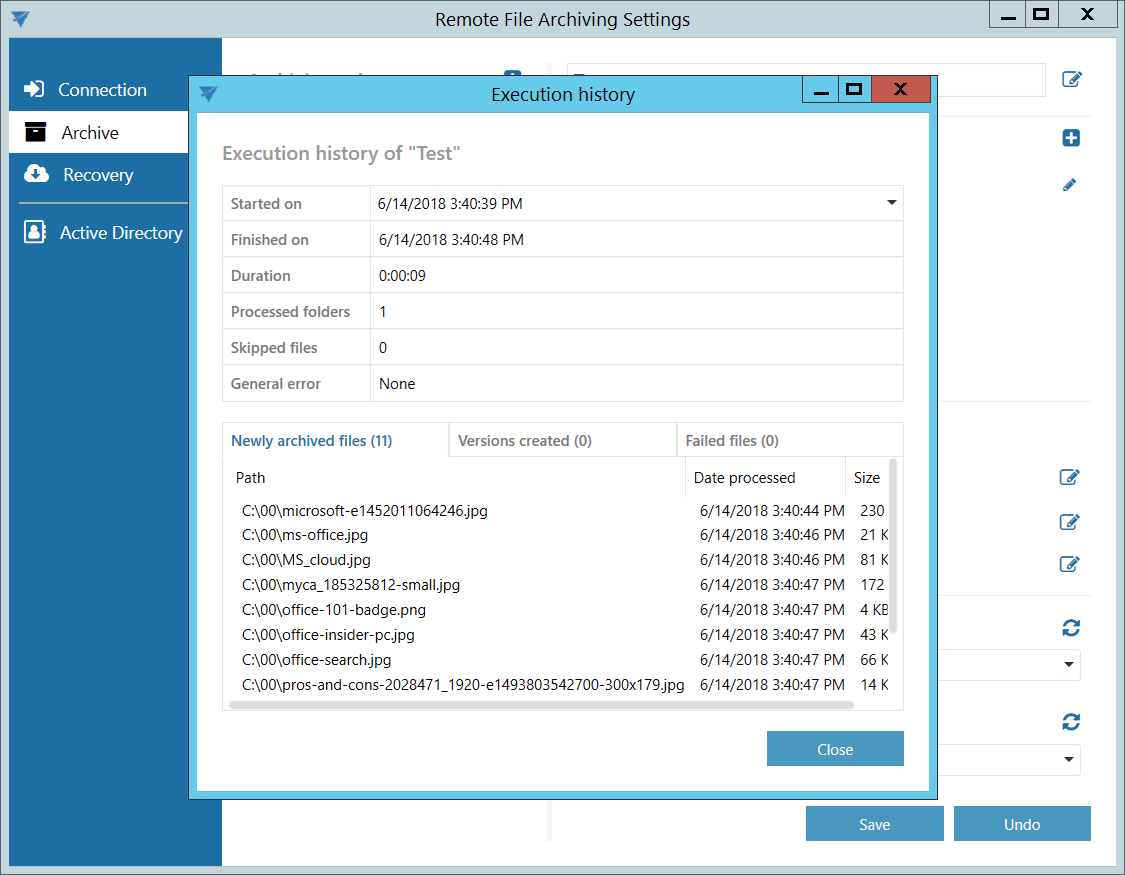
Task: Go to the Recovery cloud section
Action: pyautogui.click(x=97, y=175)
